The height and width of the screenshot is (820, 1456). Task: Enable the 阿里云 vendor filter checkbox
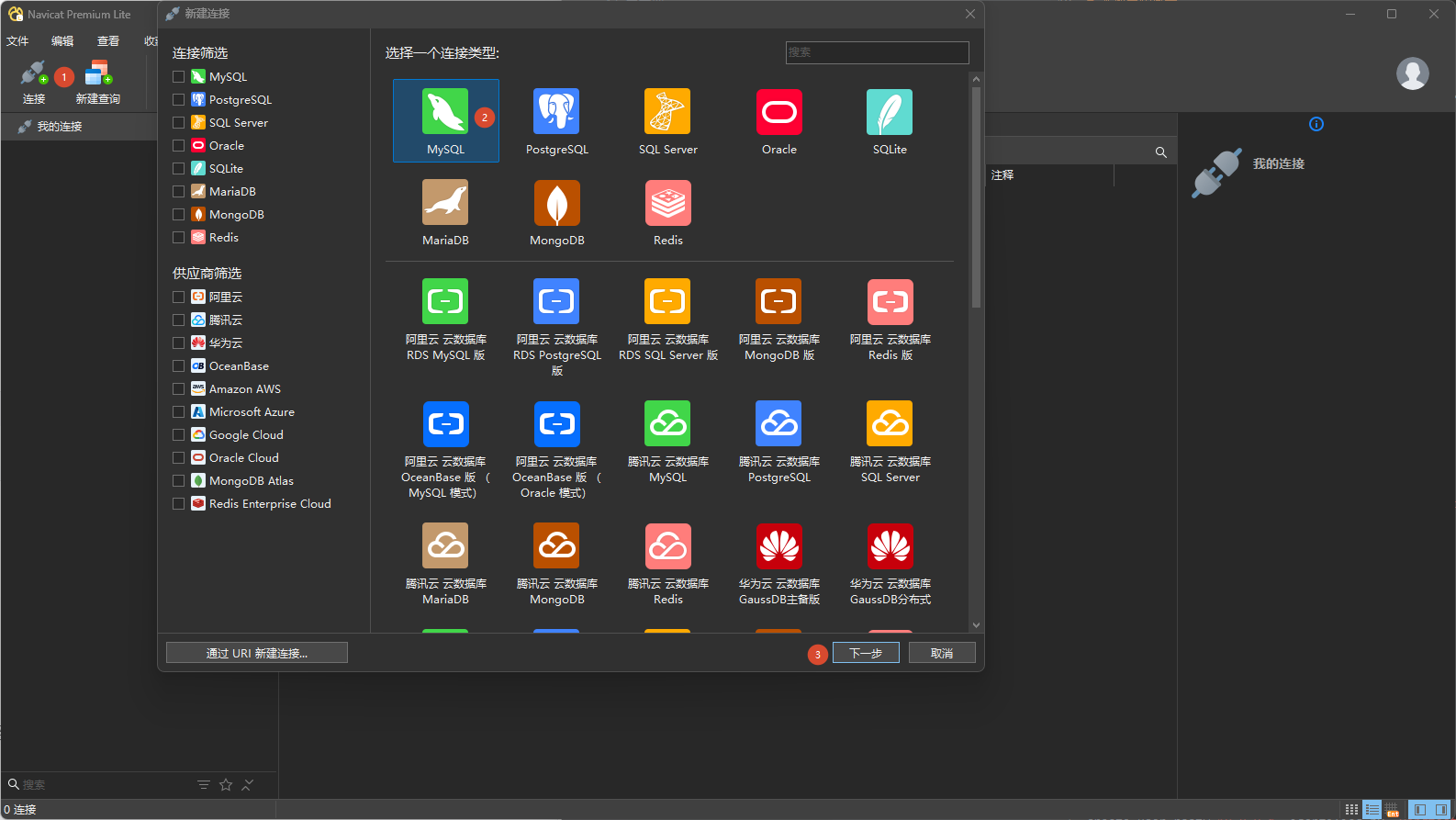click(179, 298)
